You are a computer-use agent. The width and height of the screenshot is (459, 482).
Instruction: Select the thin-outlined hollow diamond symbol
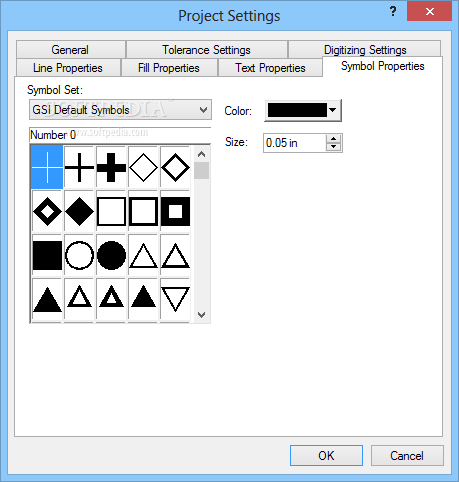coord(143,167)
